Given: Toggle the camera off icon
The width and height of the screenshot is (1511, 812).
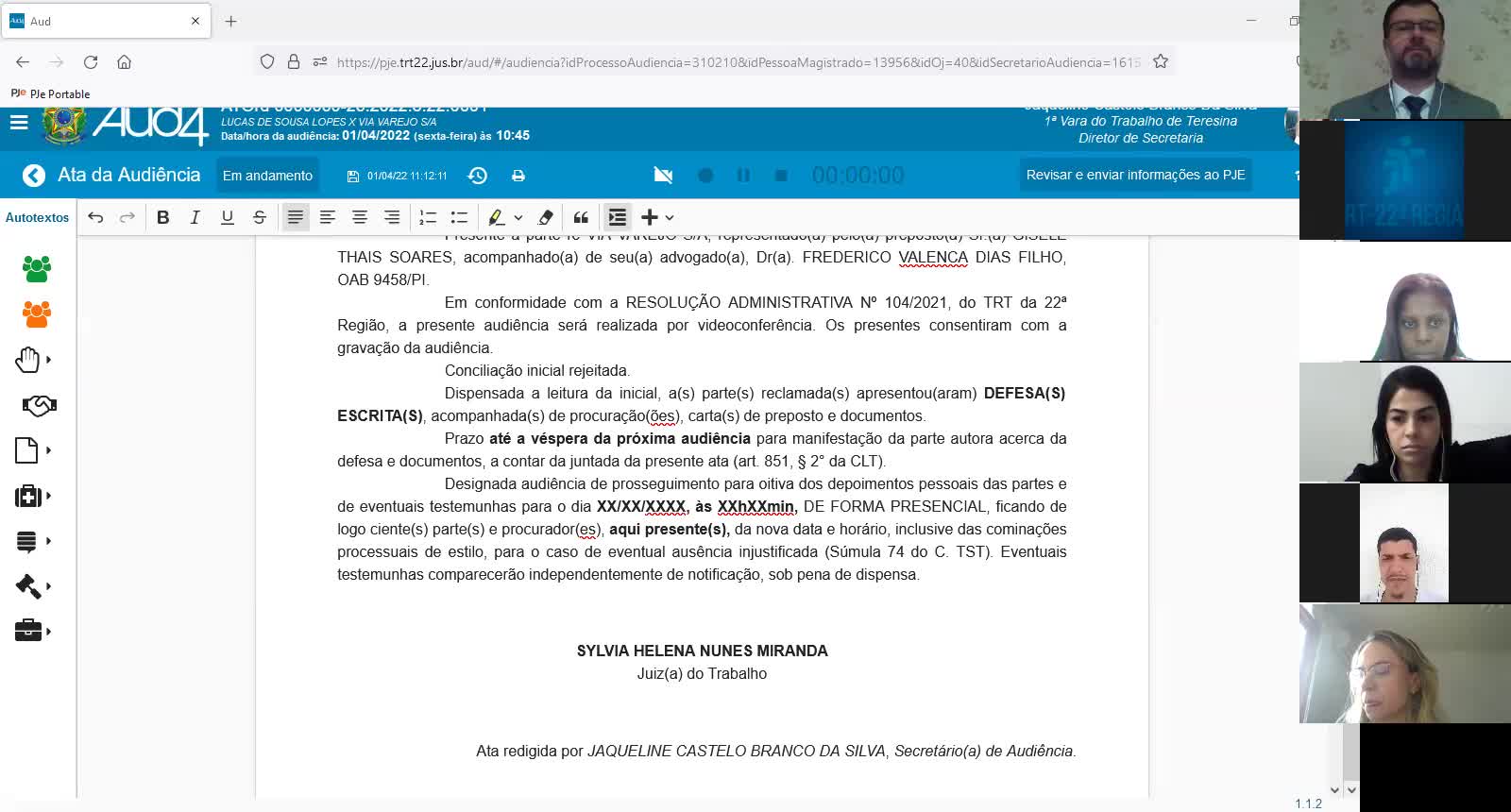Looking at the screenshot, I should tap(664, 176).
